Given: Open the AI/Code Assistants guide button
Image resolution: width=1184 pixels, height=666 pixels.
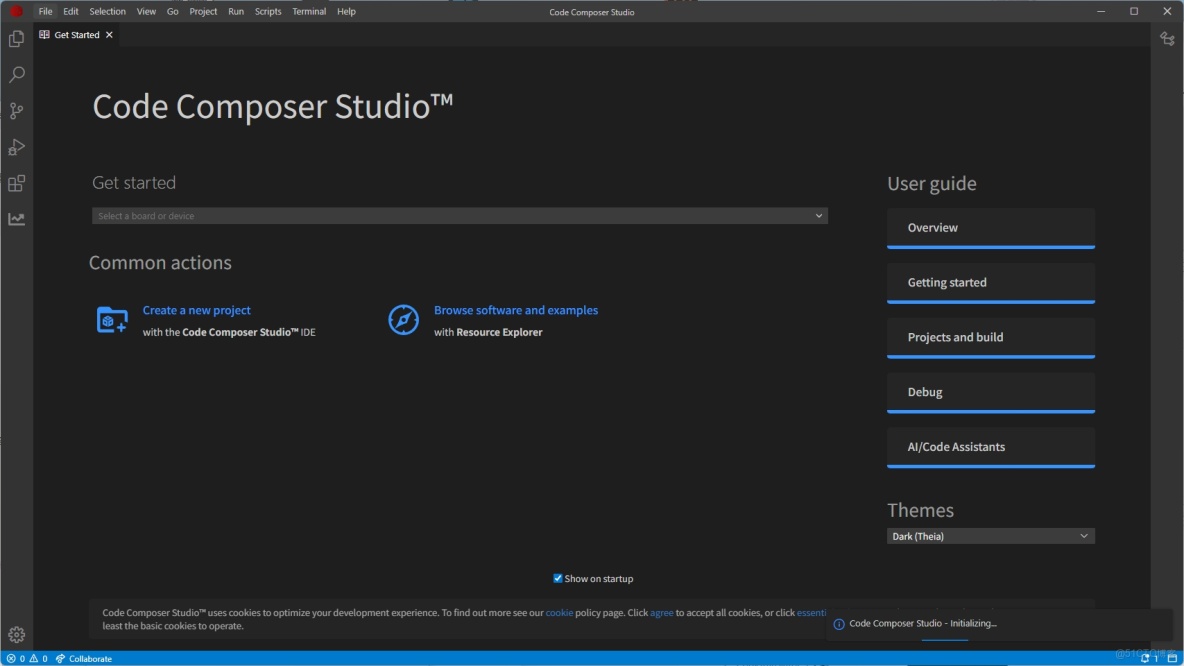Looking at the screenshot, I should [x=990, y=447].
